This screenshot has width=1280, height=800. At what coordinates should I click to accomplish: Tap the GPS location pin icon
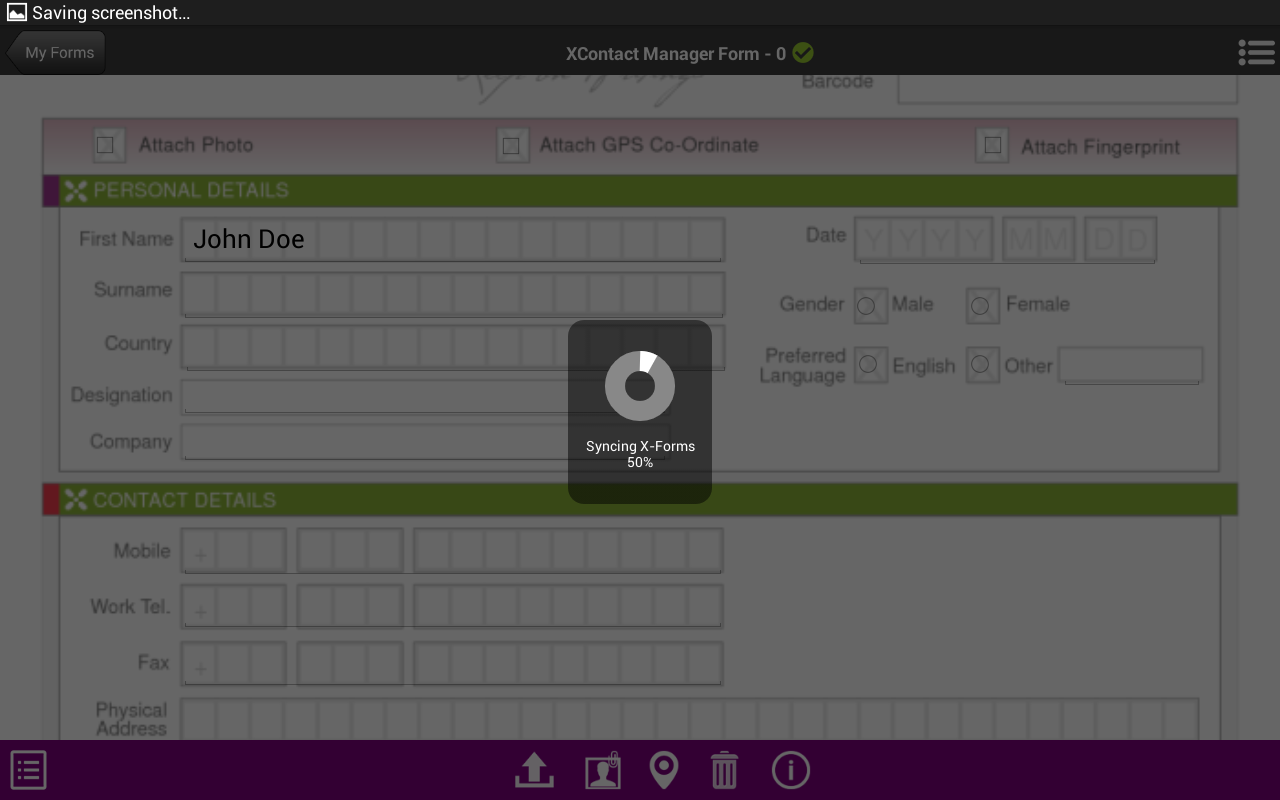664,770
